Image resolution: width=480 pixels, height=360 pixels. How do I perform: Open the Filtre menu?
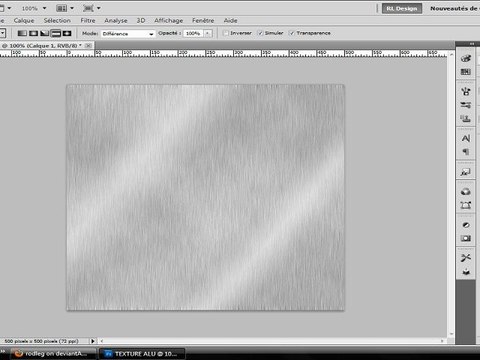[x=88, y=21]
